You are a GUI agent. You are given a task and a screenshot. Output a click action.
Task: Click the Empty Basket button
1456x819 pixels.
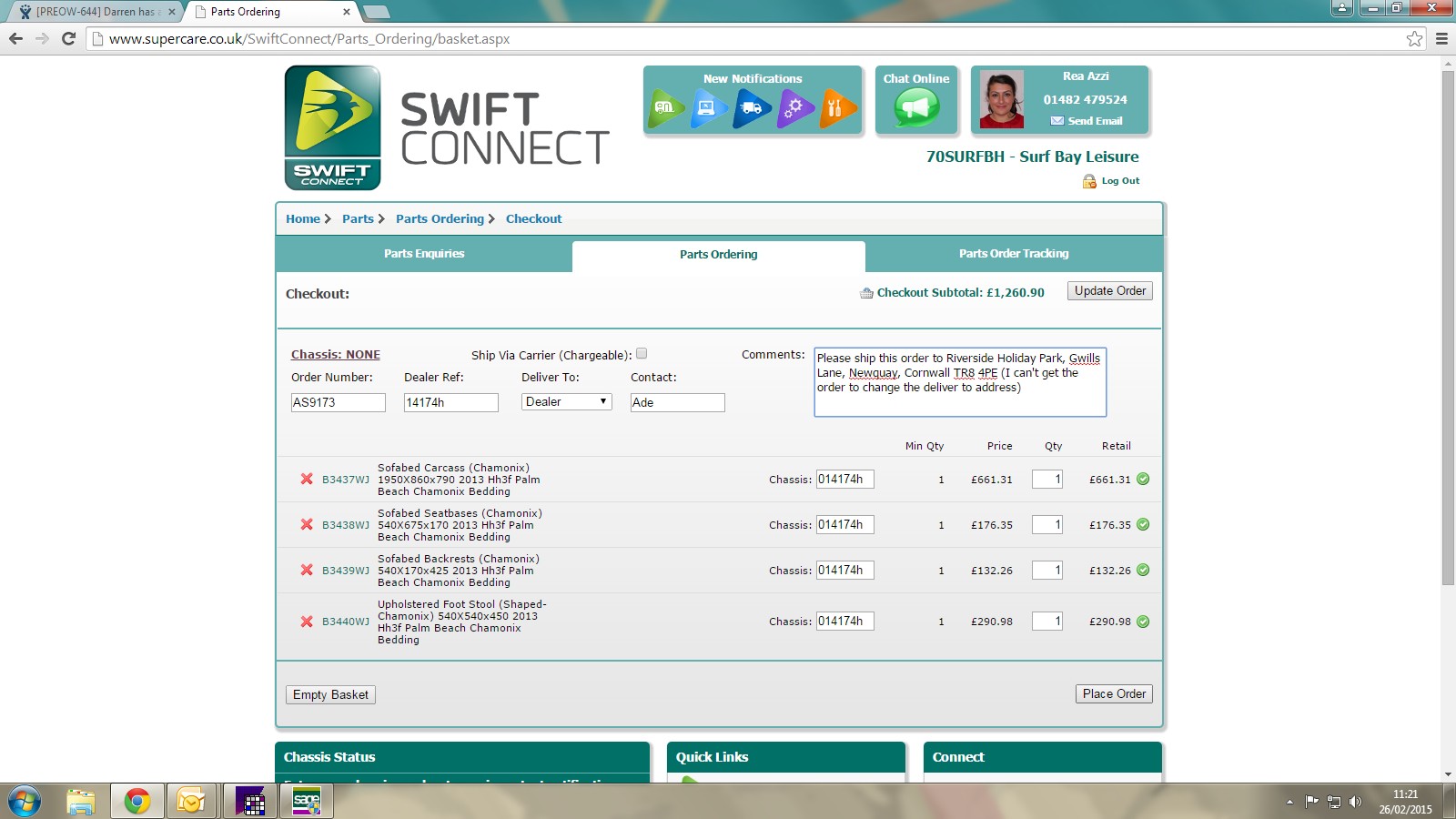(x=330, y=694)
